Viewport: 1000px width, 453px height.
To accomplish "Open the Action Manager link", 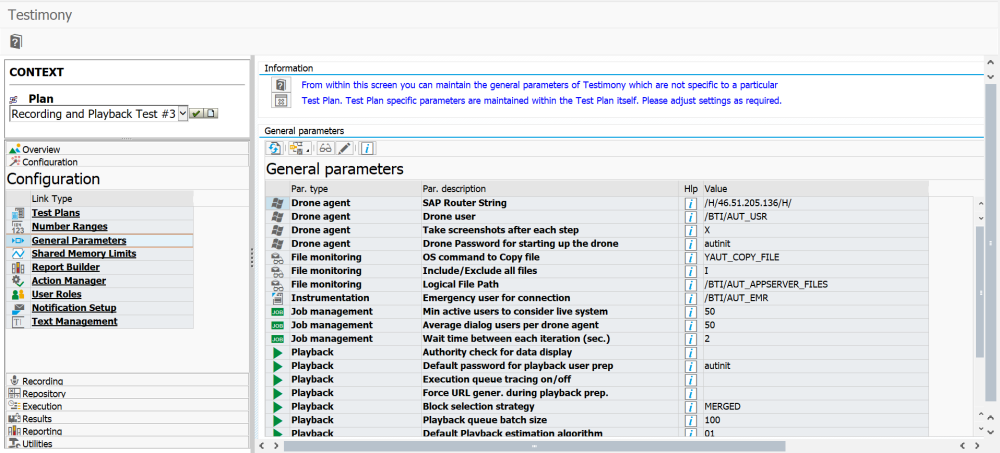I will pyautogui.click(x=69, y=281).
